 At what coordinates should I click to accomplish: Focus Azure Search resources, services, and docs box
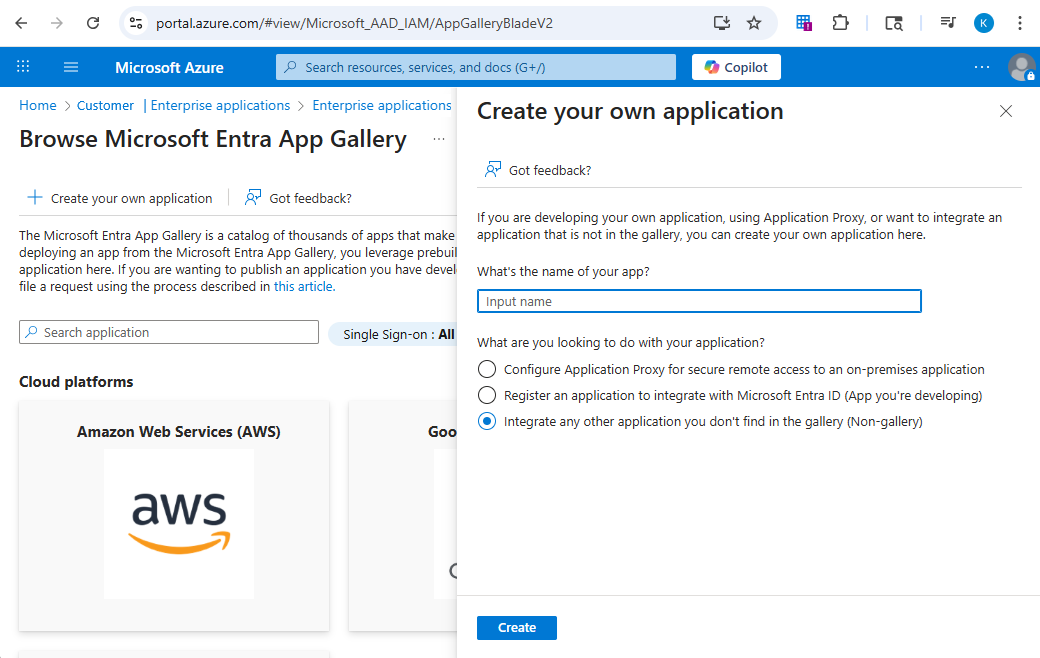[x=476, y=67]
